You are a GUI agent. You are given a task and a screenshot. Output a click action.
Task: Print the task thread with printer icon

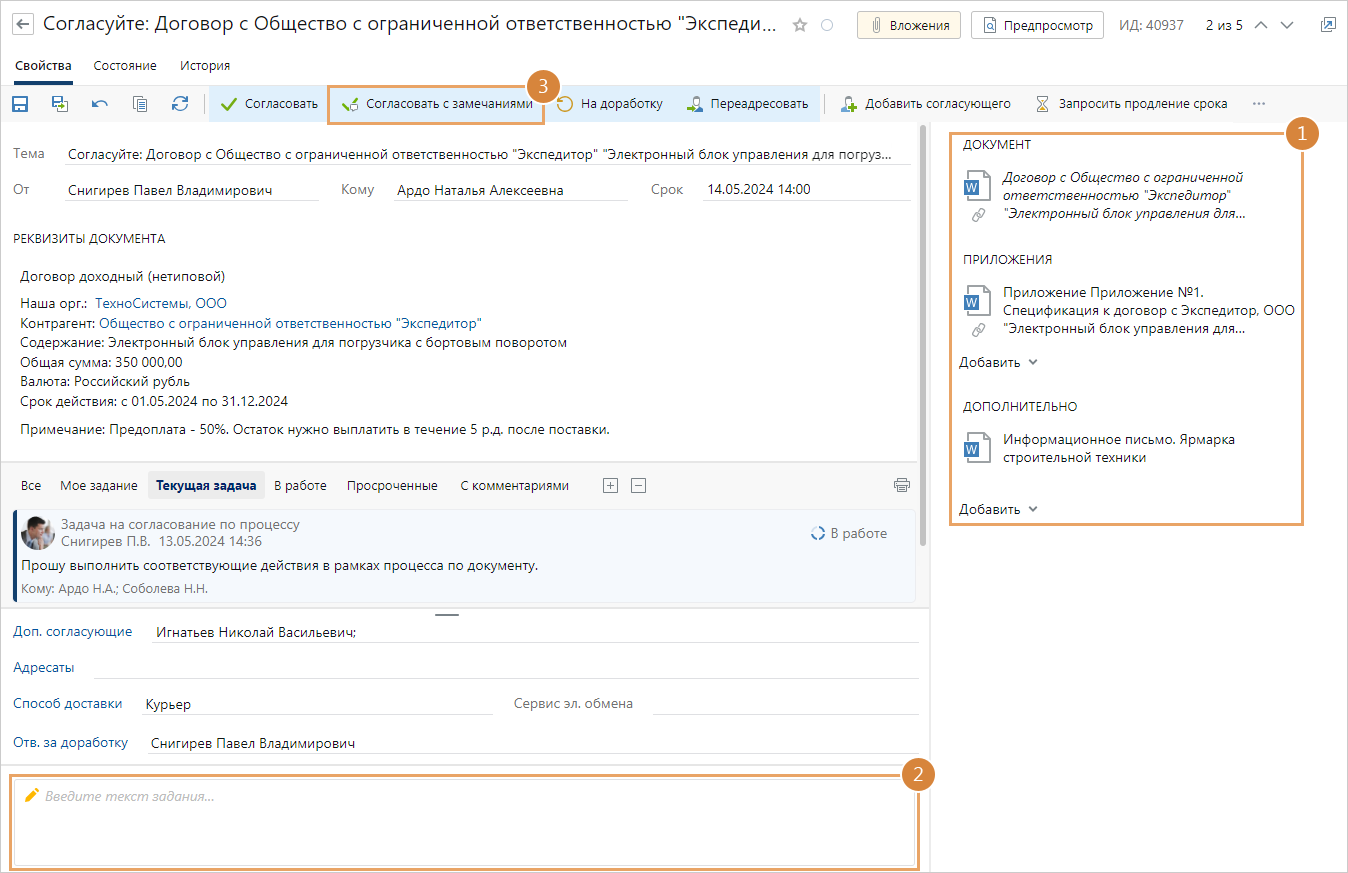tap(902, 485)
